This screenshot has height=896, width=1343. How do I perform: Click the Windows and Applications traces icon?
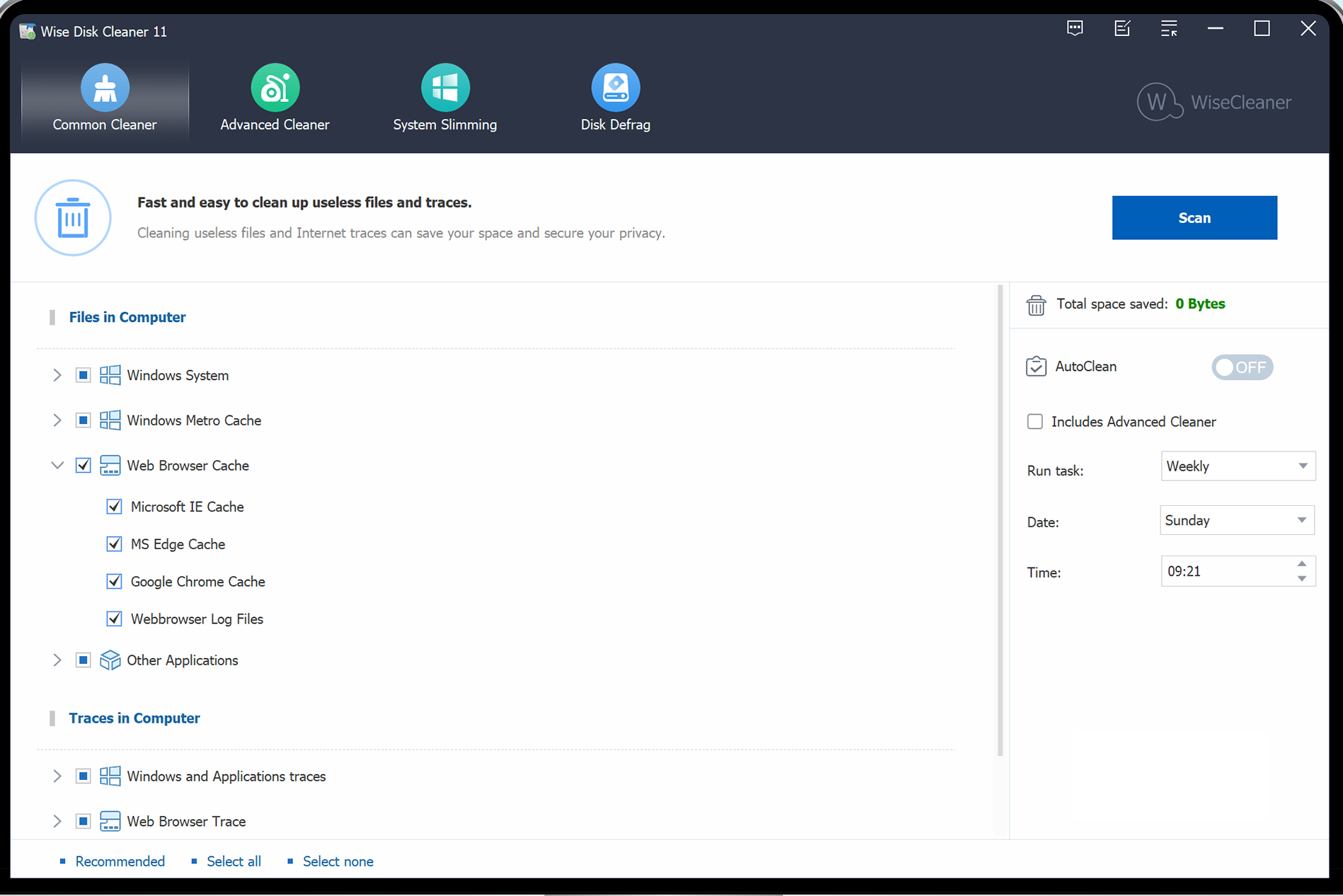click(x=110, y=776)
